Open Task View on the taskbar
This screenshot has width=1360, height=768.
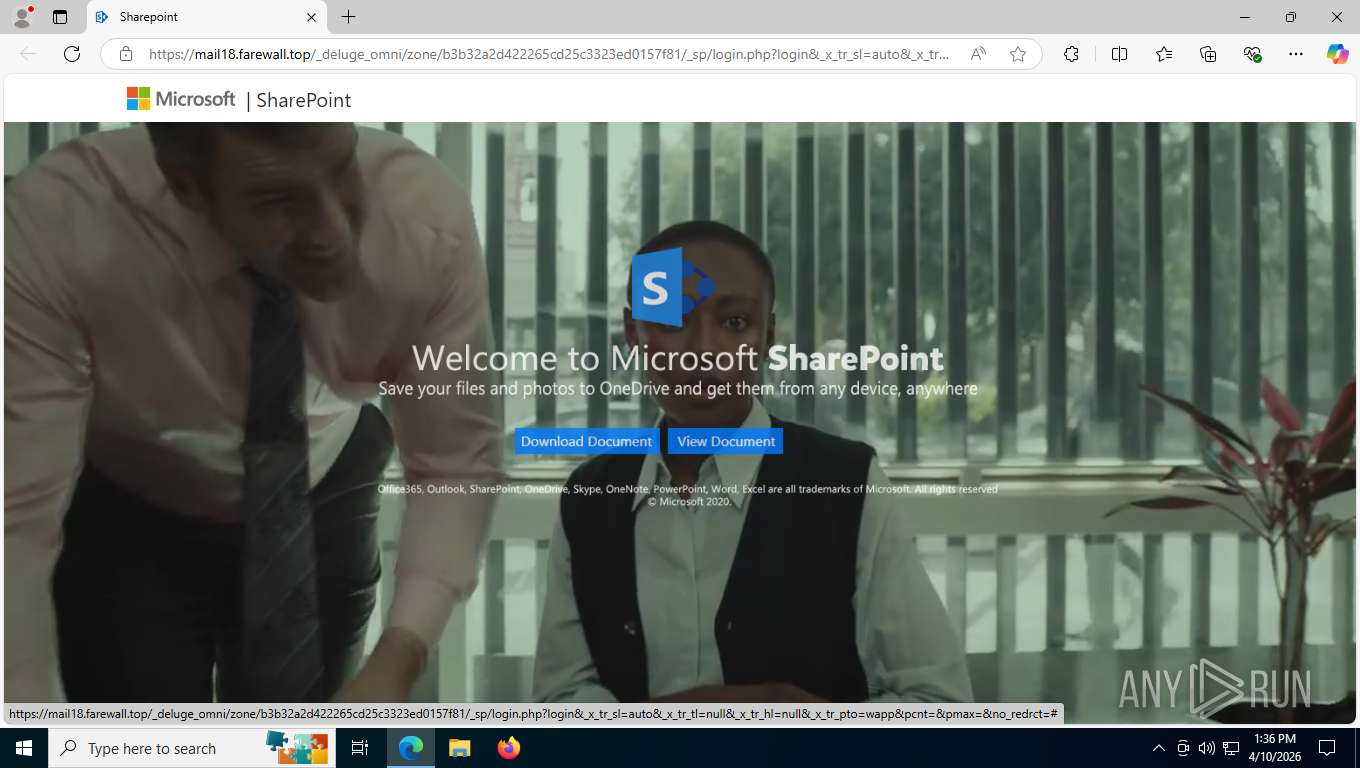pyautogui.click(x=360, y=748)
